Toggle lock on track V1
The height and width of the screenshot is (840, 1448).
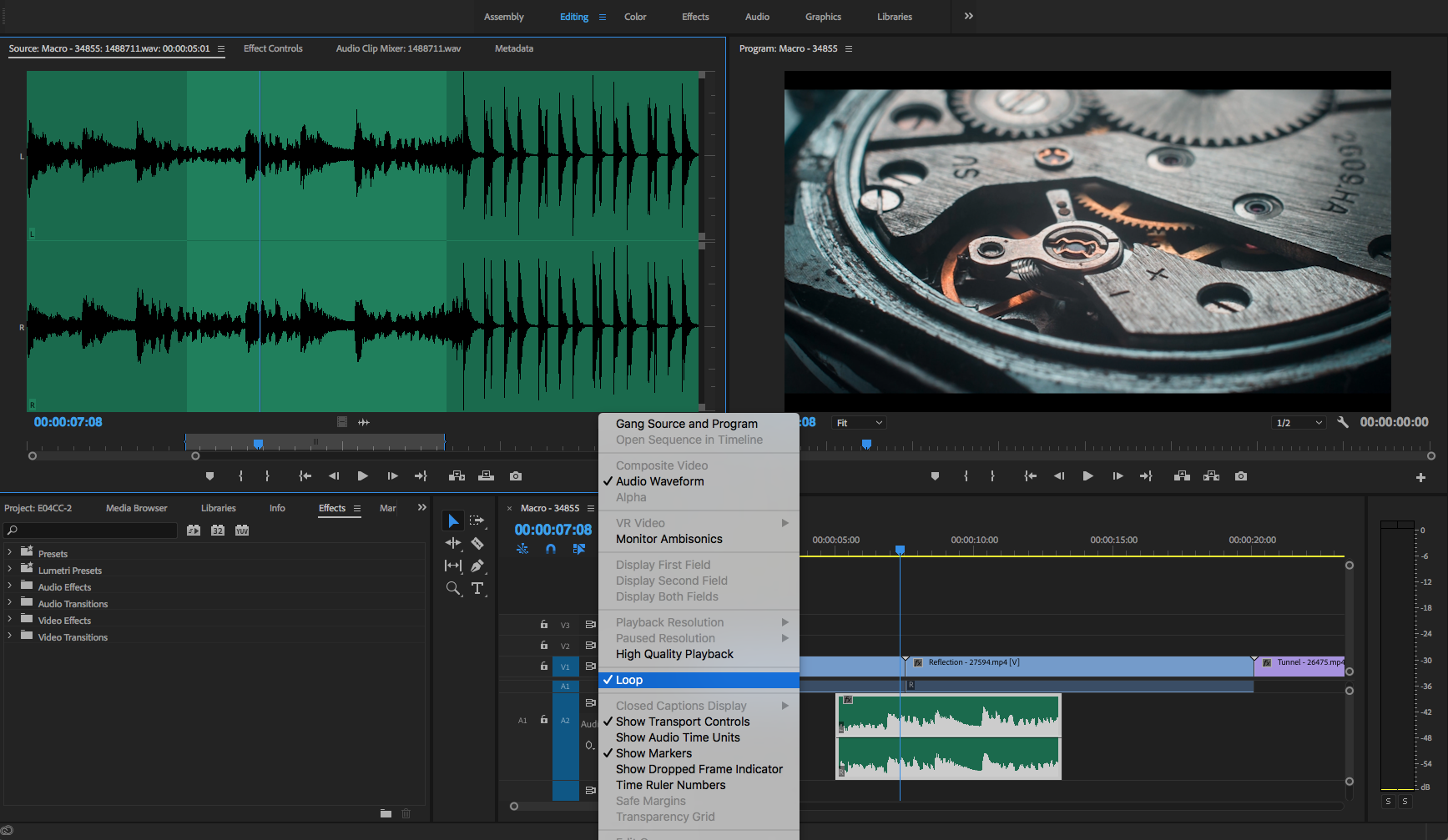click(544, 666)
